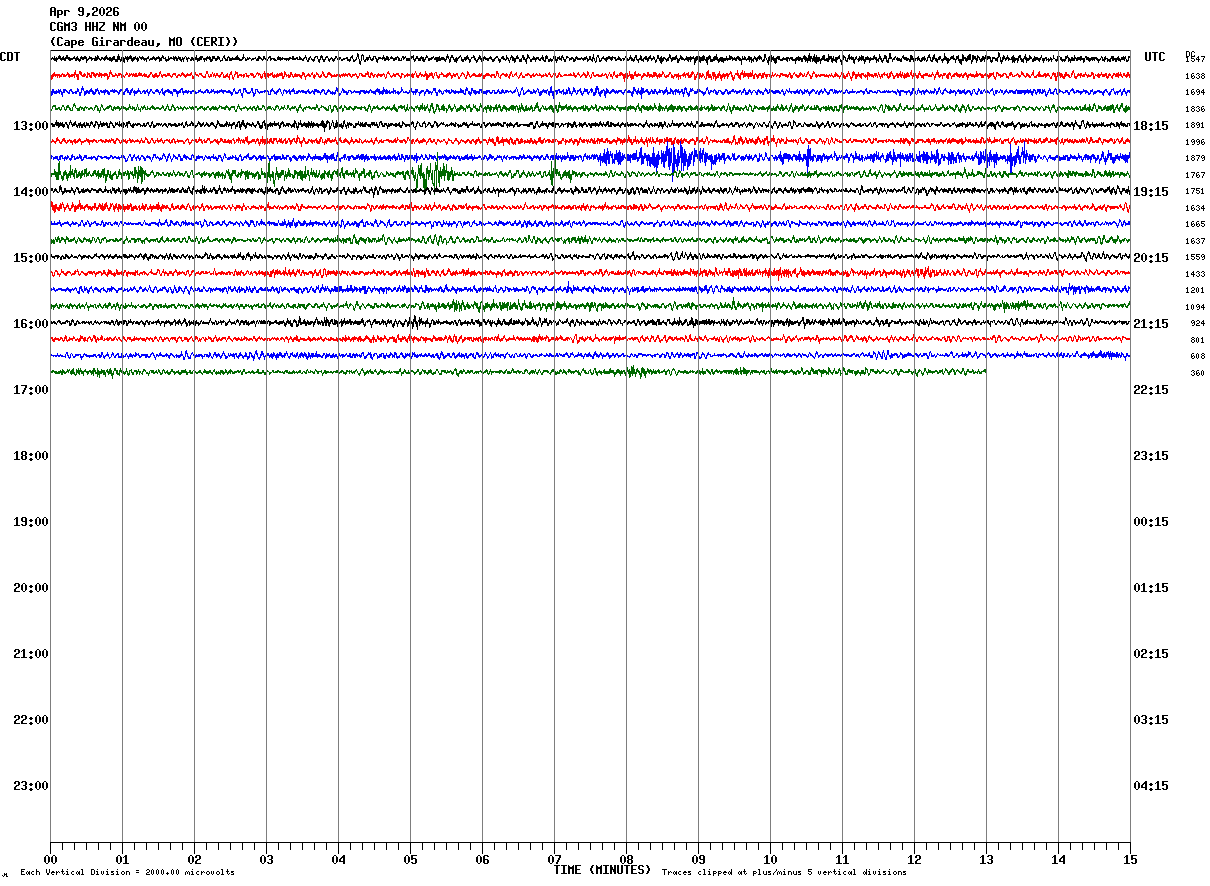Click the 23:15 UTC time label
The height and width of the screenshot is (886, 1210).
1151,456
